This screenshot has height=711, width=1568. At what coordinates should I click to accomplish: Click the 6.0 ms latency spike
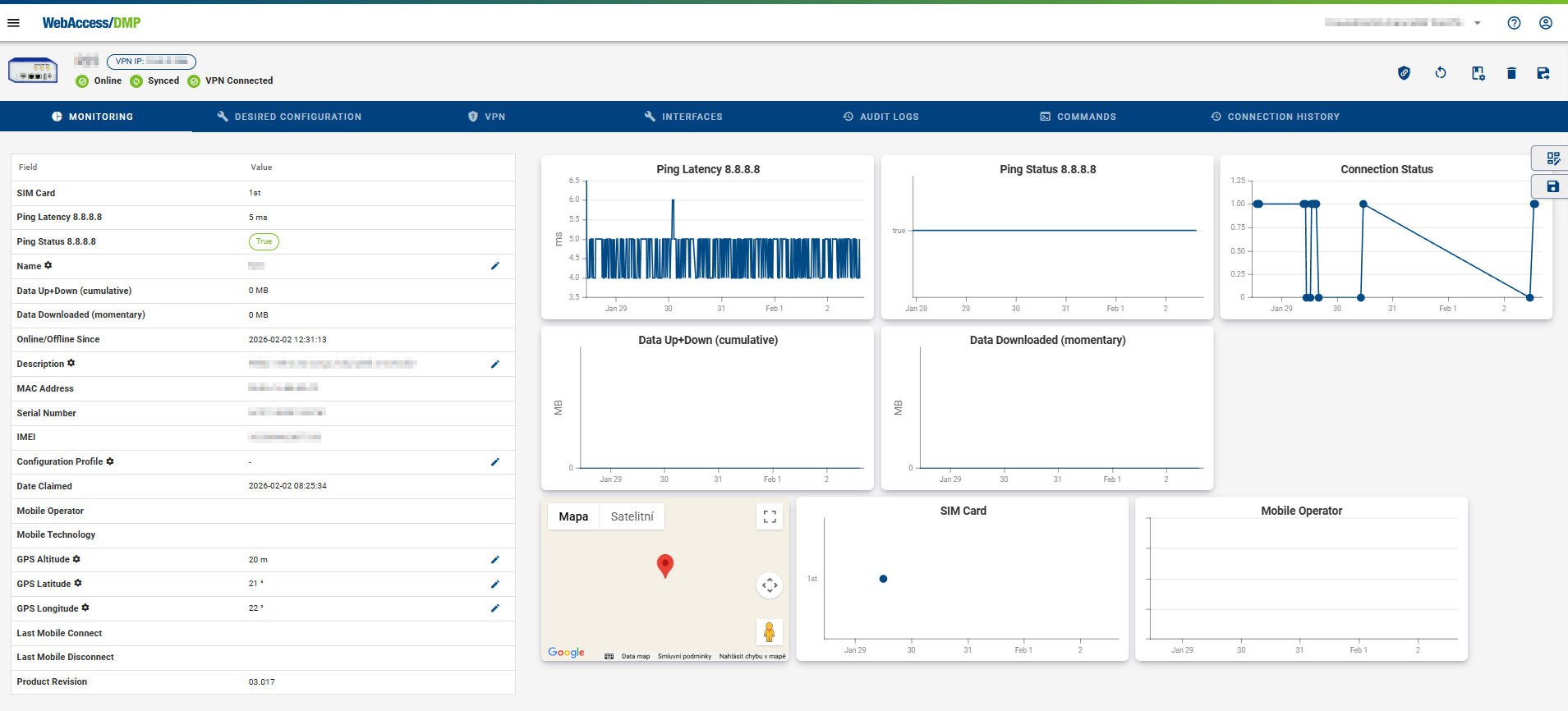tap(673, 200)
